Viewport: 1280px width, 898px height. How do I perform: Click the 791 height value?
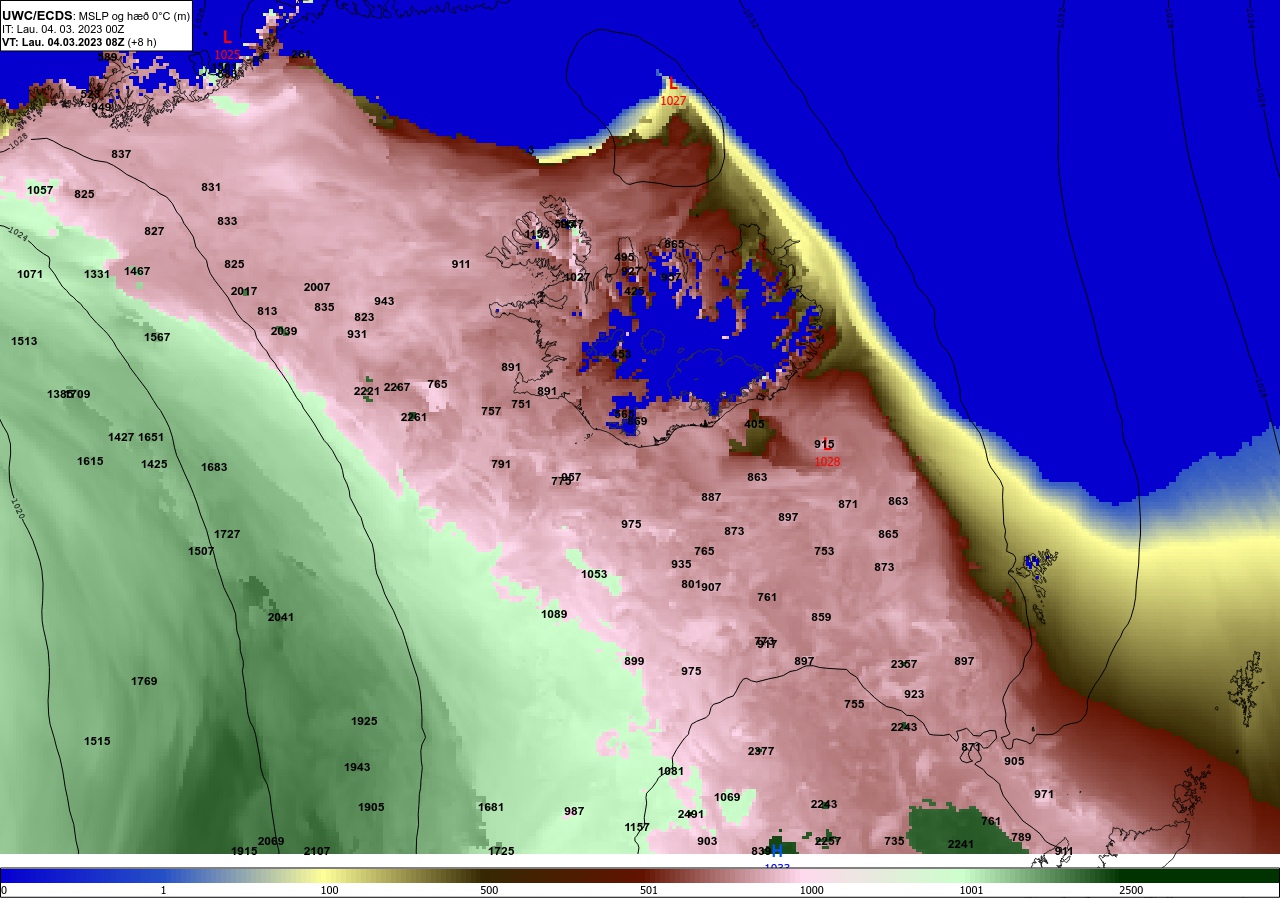coord(501,464)
